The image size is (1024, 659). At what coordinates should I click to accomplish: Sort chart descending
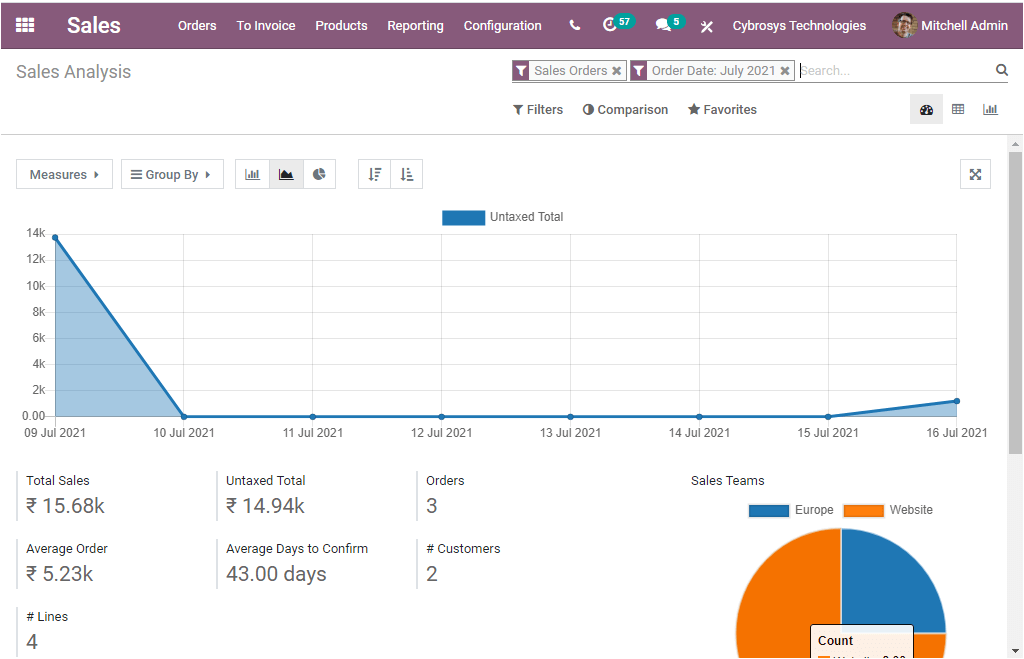[x=374, y=174]
